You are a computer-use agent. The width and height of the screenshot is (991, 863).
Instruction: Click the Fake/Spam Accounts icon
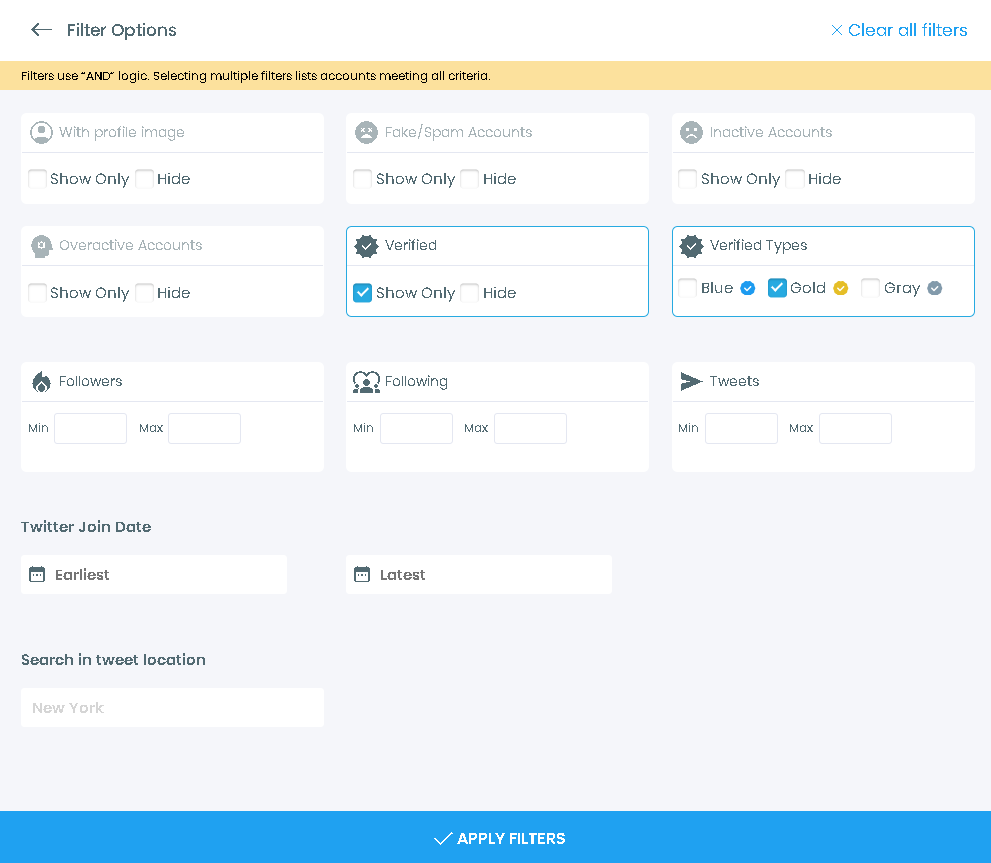pos(366,132)
